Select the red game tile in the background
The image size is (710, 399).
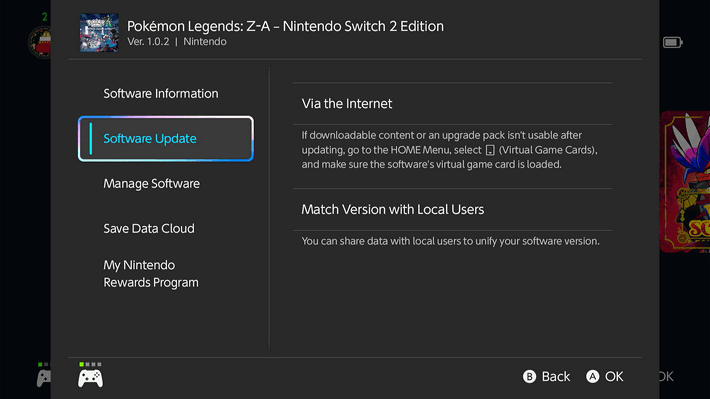click(x=684, y=182)
